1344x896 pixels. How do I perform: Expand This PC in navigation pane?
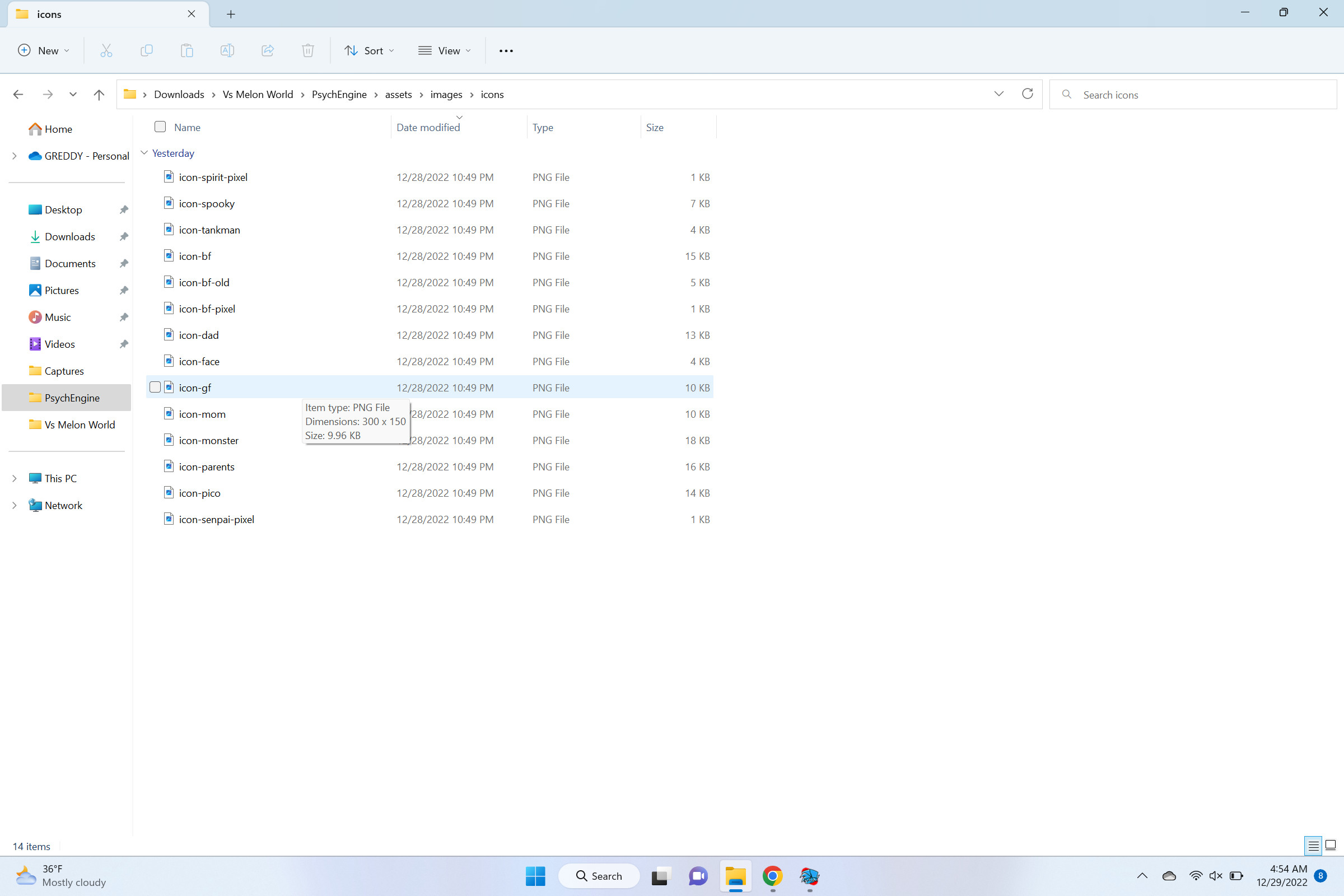point(15,478)
